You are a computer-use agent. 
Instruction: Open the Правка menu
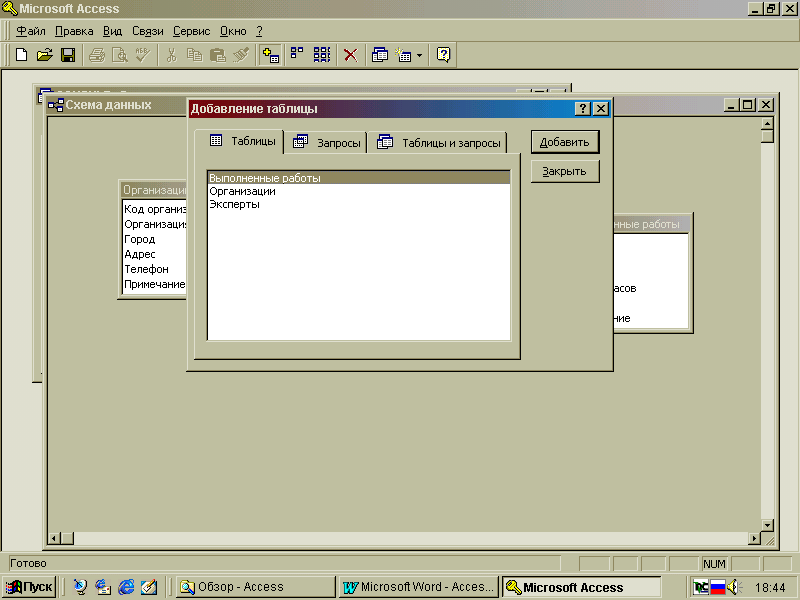point(74,31)
